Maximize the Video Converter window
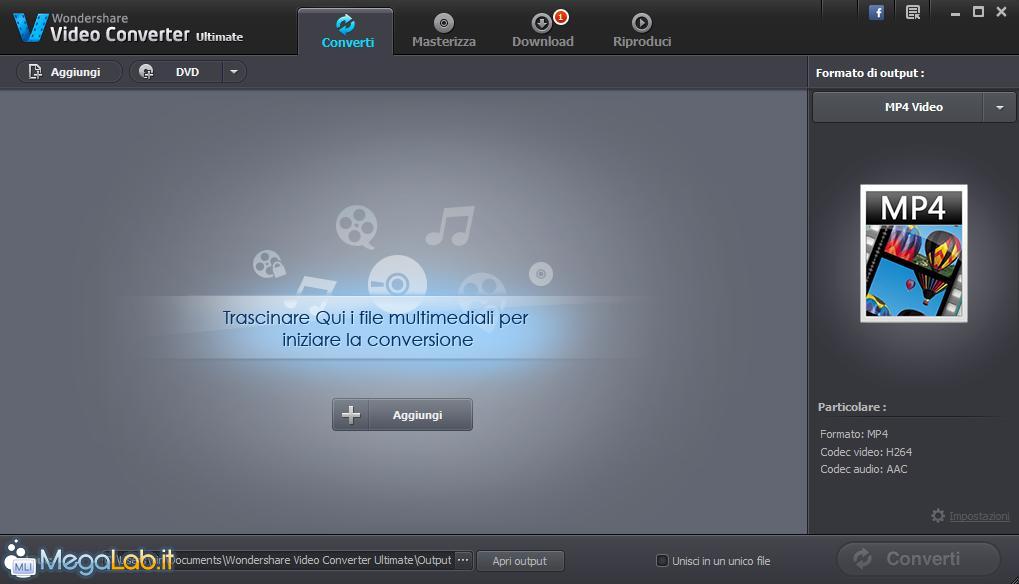The width and height of the screenshot is (1019, 584). tap(978, 12)
